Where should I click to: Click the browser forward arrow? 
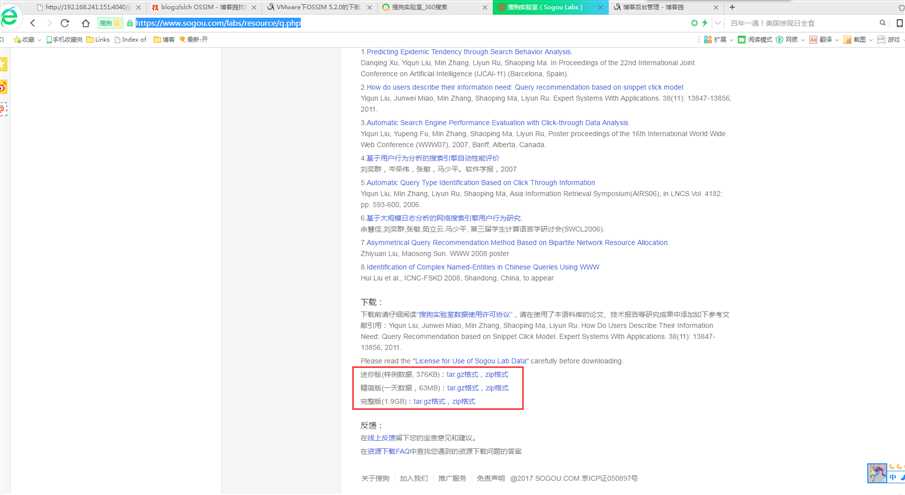coord(49,23)
